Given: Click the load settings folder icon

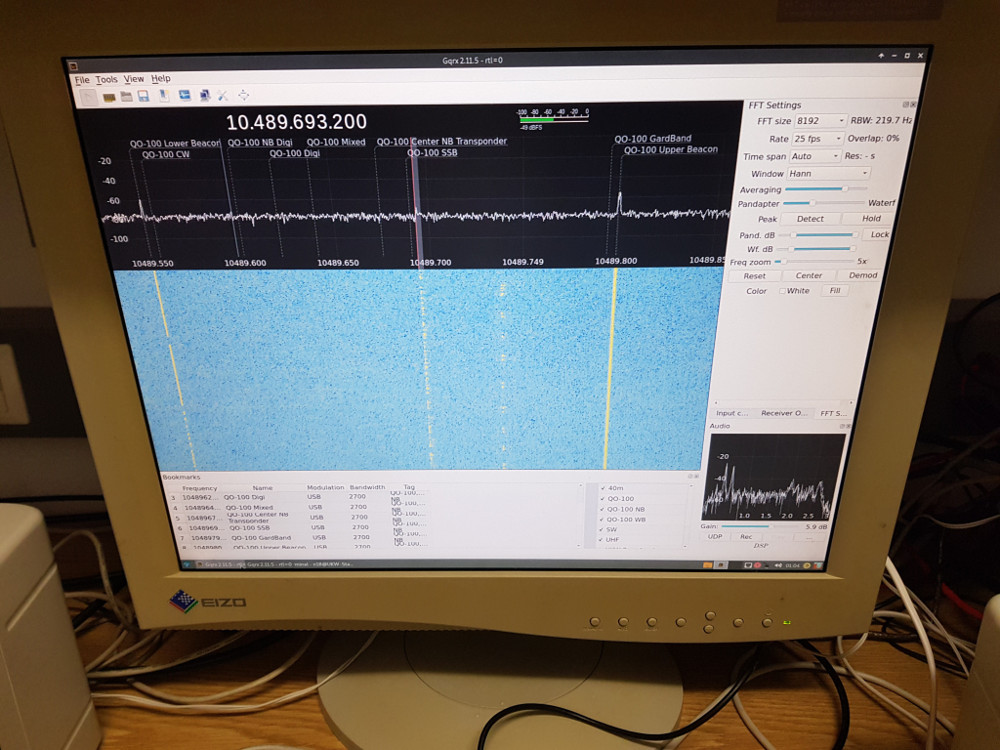Looking at the screenshot, I should 127,96.
